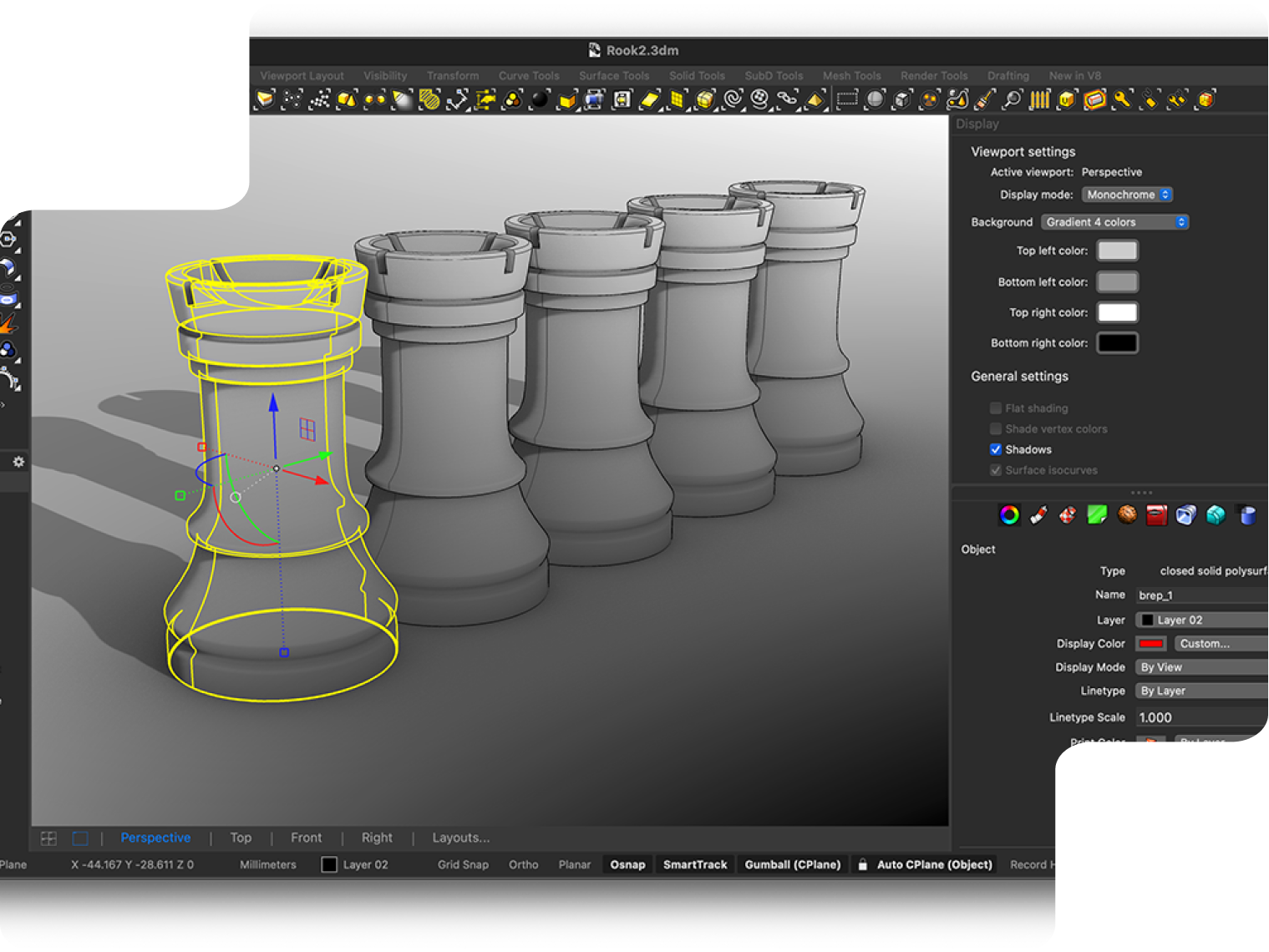Viewport: 1269px width, 952px height.
Task: Toggle Osnap in the status bar
Action: point(627,864)
